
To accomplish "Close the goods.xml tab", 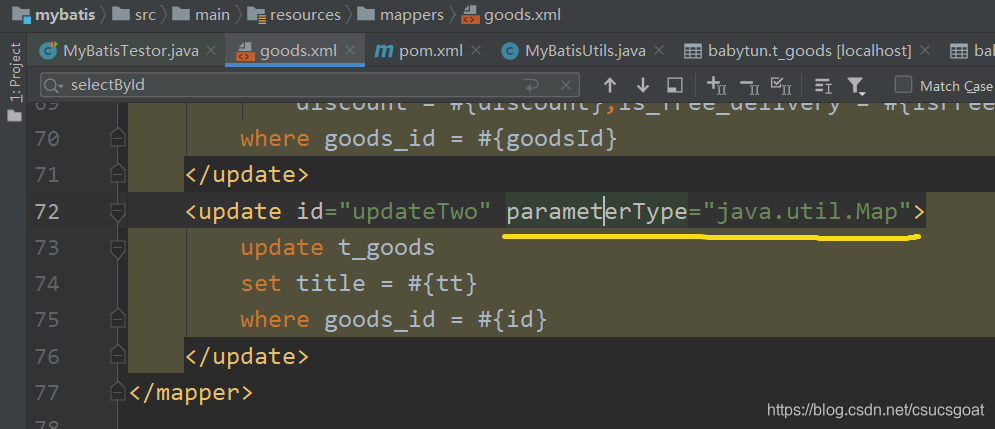I will click(351, 50).
